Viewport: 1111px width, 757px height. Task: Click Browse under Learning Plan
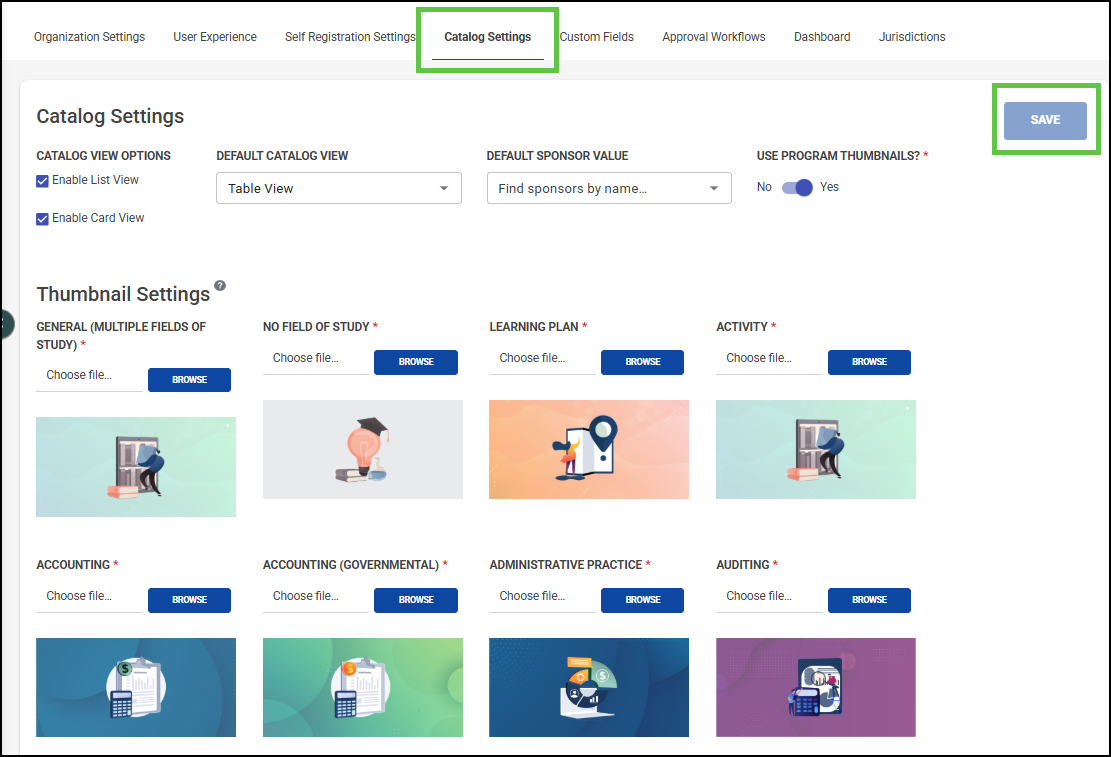tap(643, 362)
